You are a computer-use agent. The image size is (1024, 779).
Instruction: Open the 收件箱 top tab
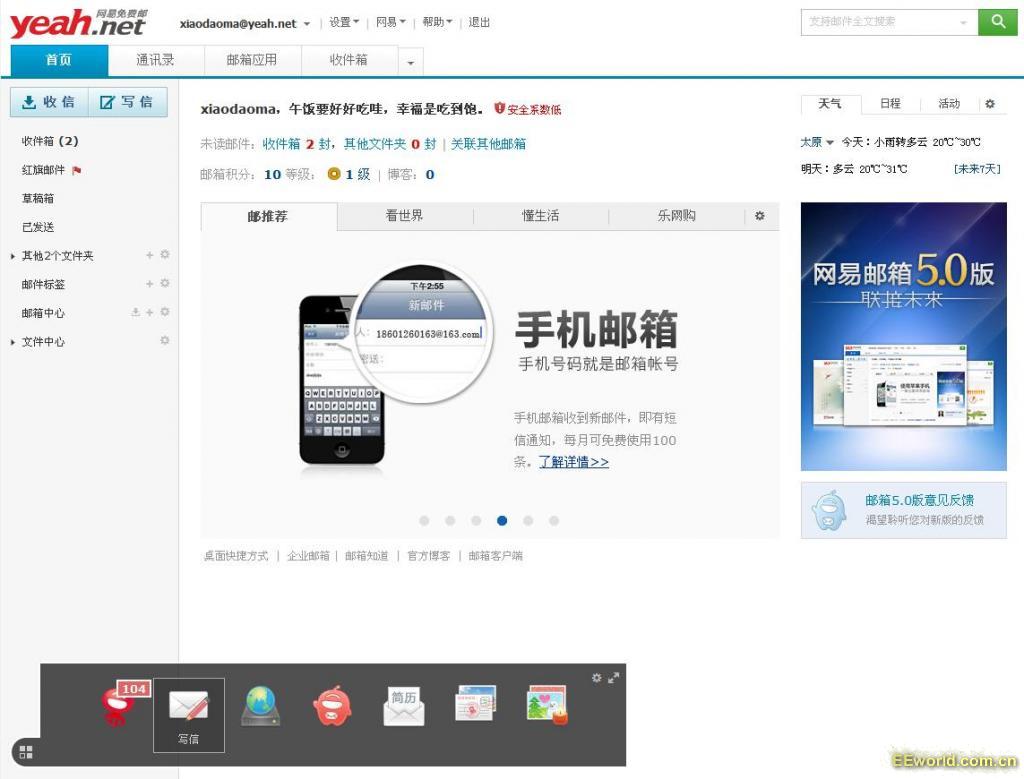(x=349, y=60)
